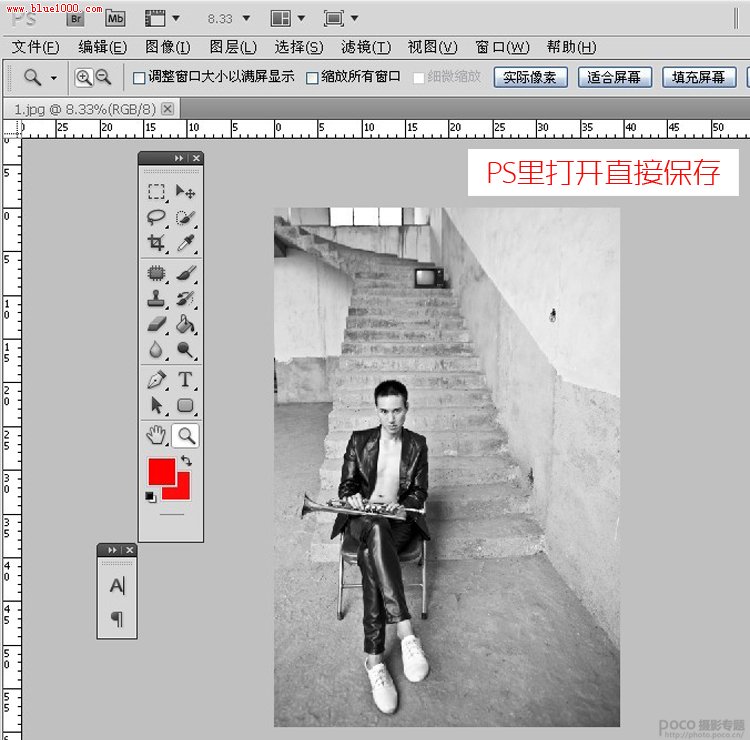The image size is (750, 740).
Task: Open the 文件(F) menu
Action: click(35, 47)
